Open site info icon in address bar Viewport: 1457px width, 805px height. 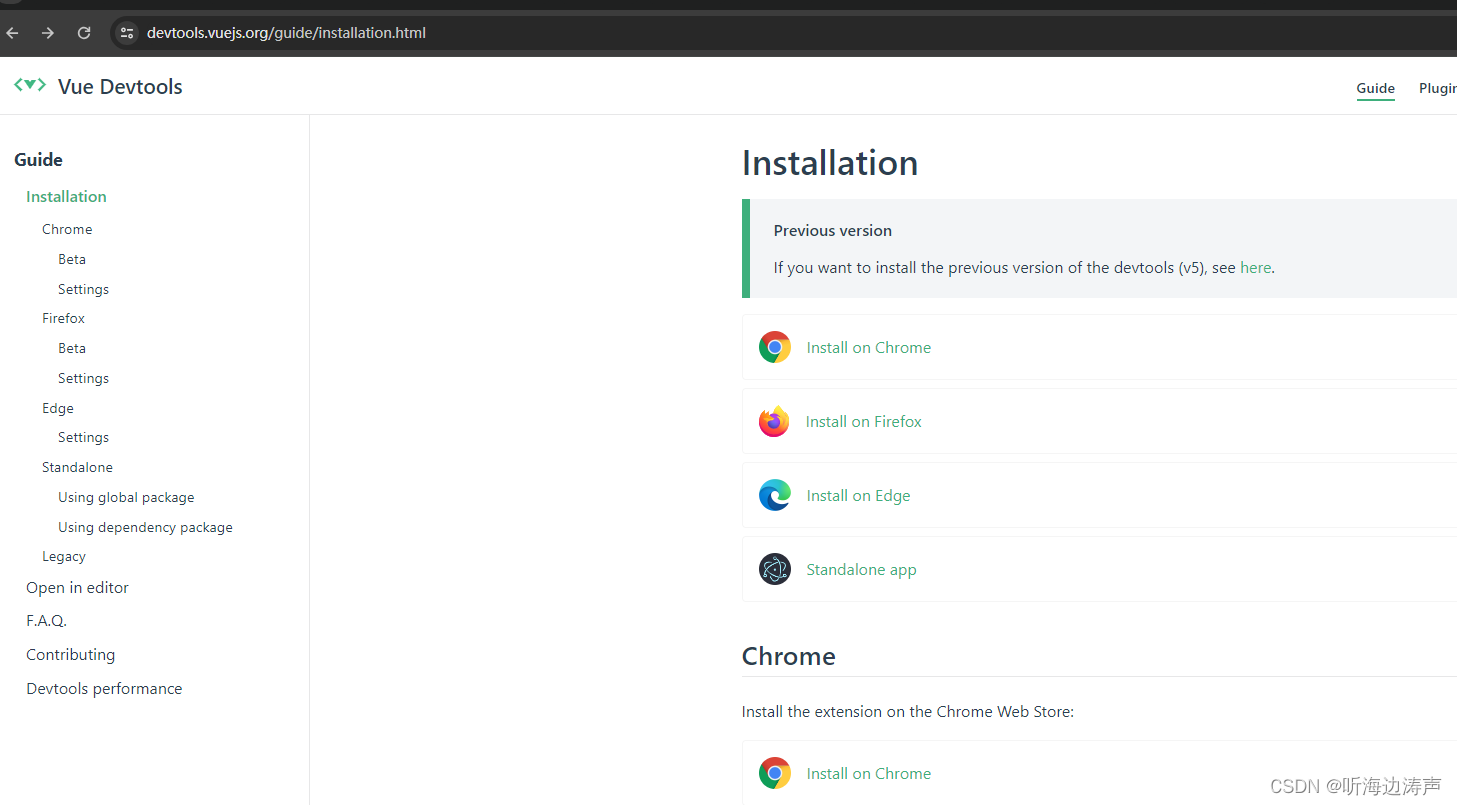[127, 33]
